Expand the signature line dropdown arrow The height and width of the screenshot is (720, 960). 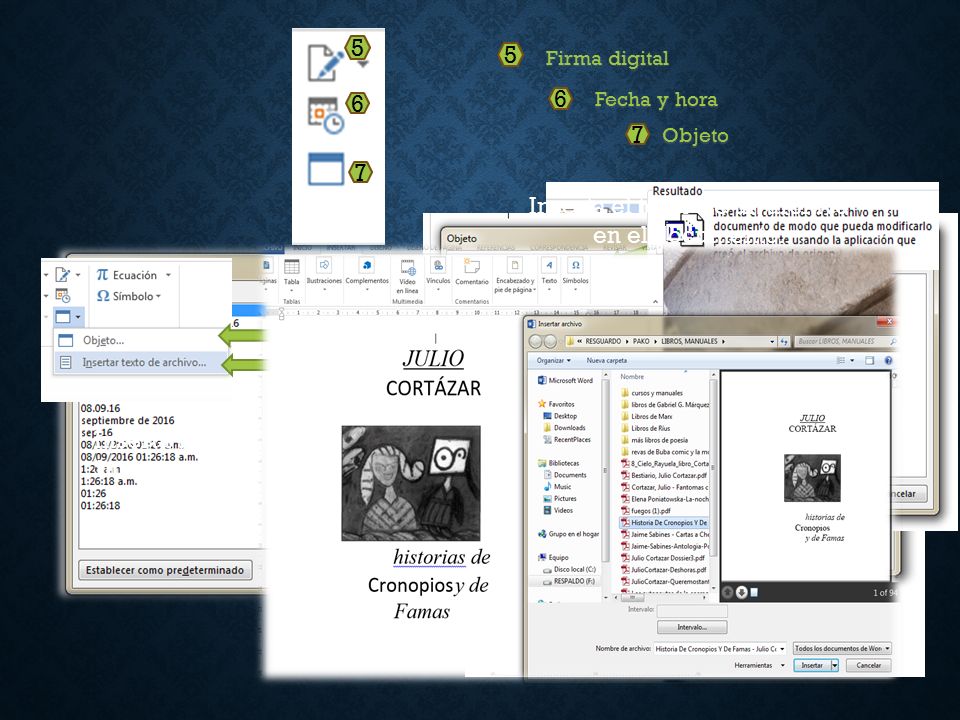pos(78,275)
